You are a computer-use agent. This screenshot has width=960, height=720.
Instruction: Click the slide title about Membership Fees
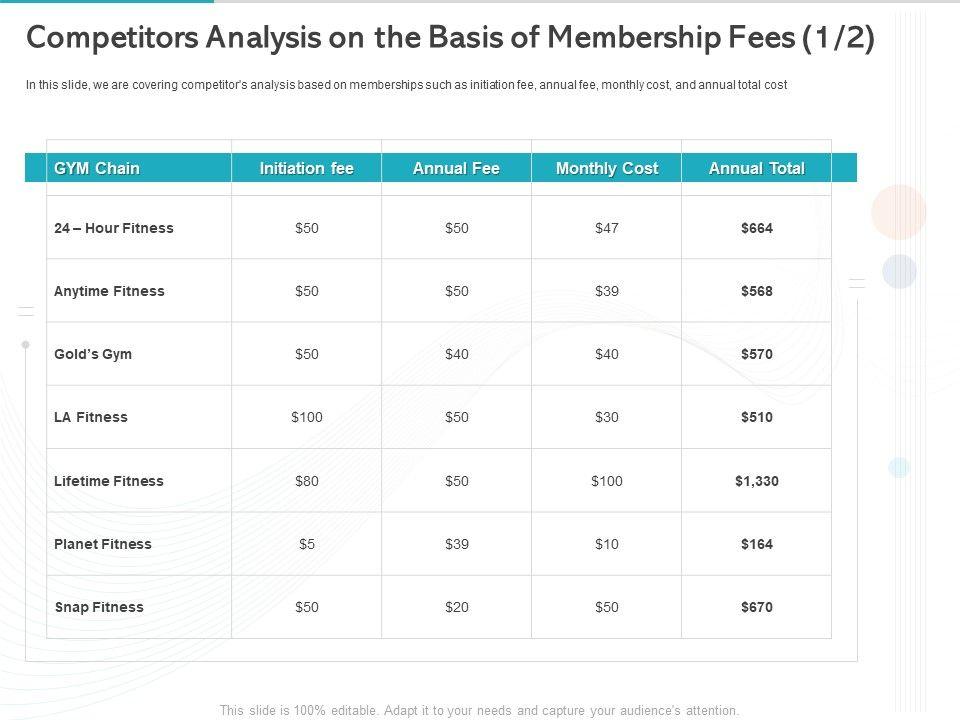450,38
